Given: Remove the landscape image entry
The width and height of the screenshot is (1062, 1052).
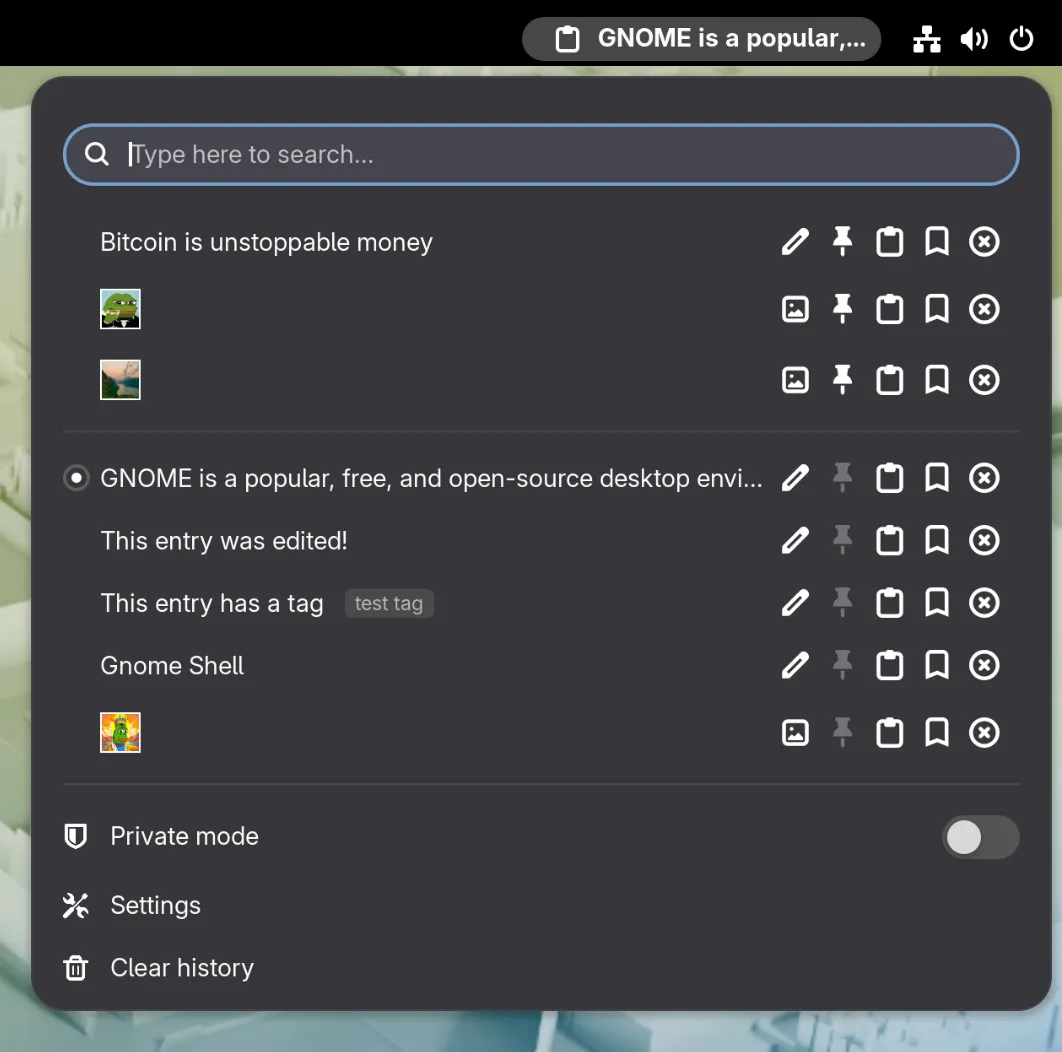Looking at the screenshot, I should [984, 380].
